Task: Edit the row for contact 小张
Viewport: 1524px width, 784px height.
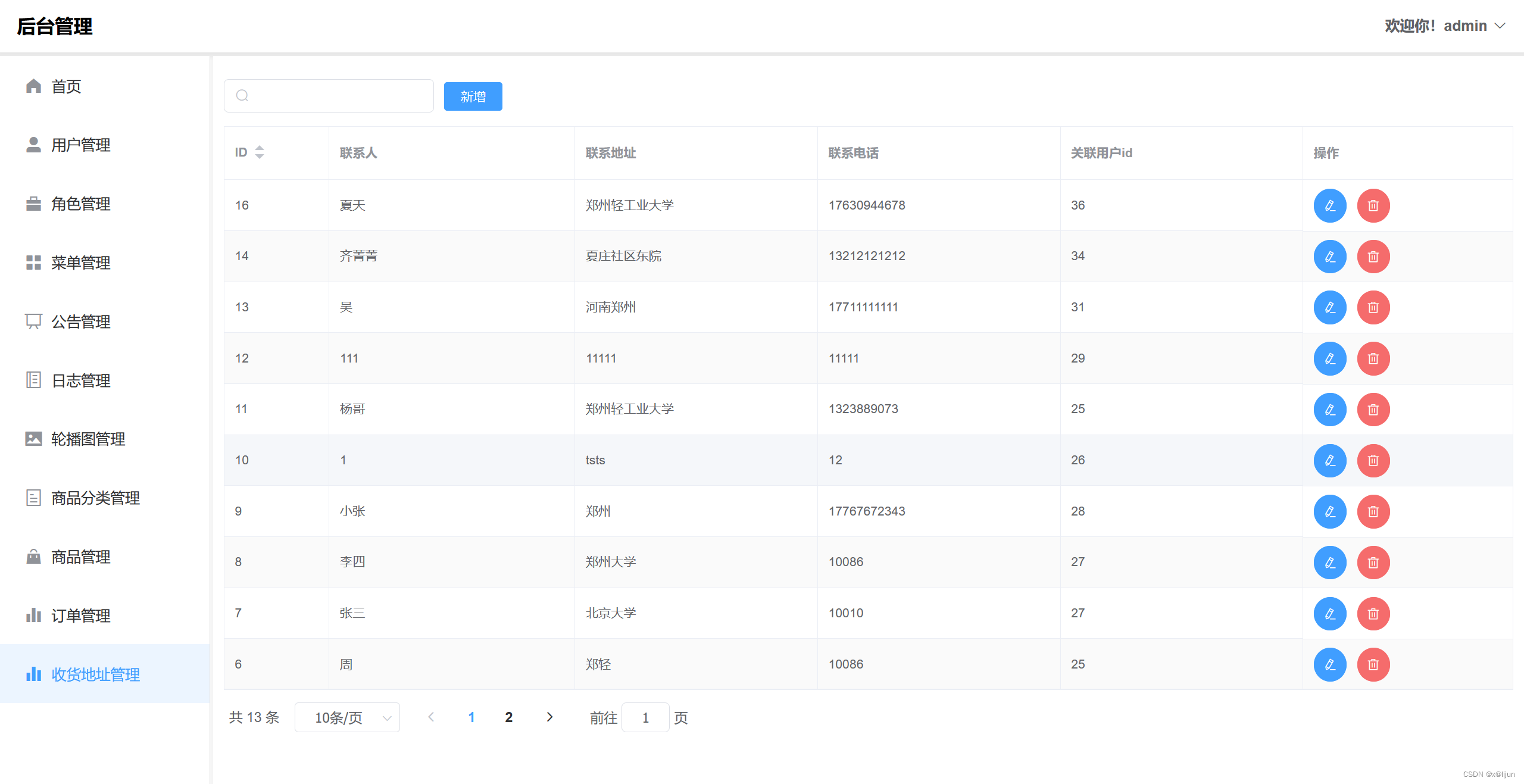Action: point(1330,511)
